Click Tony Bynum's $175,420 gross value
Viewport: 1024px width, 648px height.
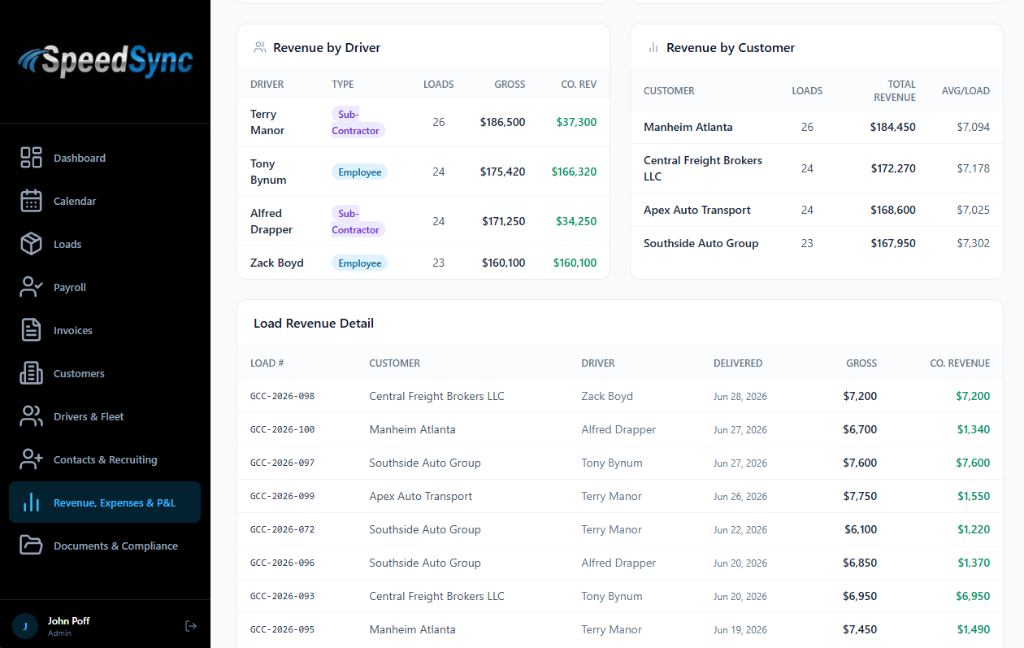[502, 172]
